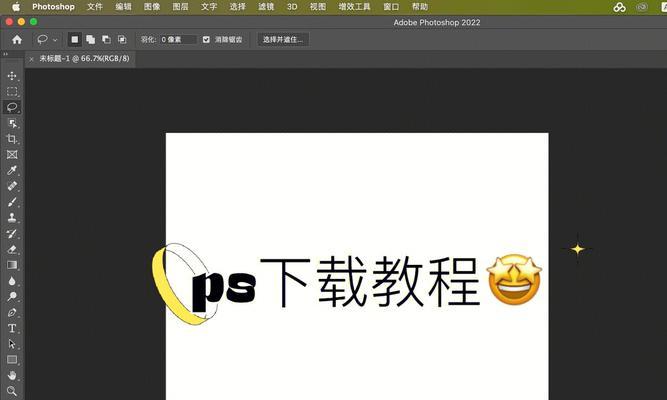Viewport: 667px width, 400px height.
Task: Select the Object Selection tool
Action: (x=12, y=123)
